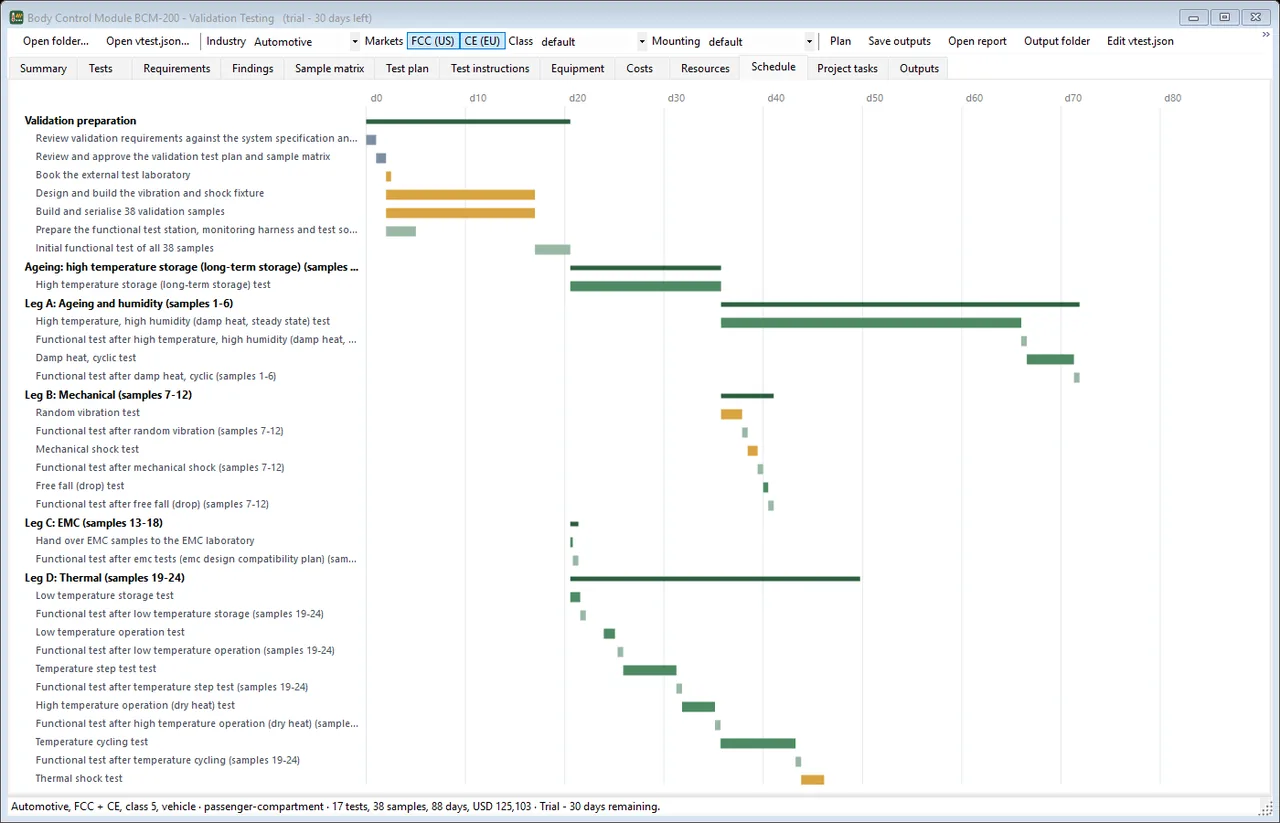This screenshot has width=1280, height=823.
Task: Open the Findings tab
Action: tap(253, 69)
